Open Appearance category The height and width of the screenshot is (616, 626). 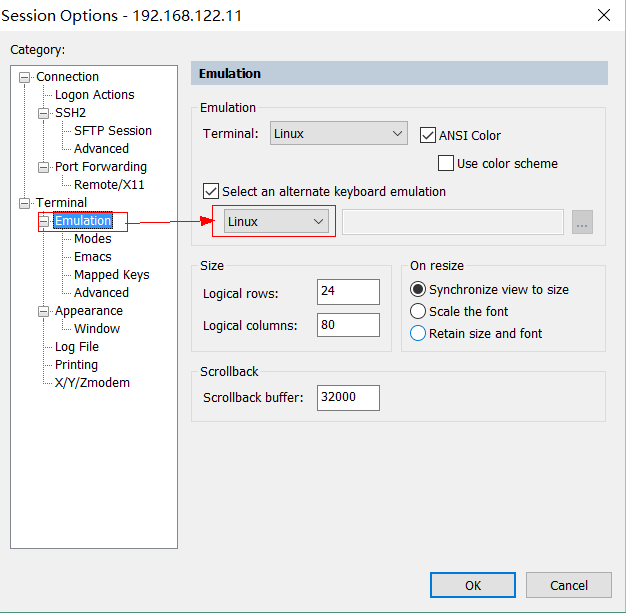click(89, 311)
